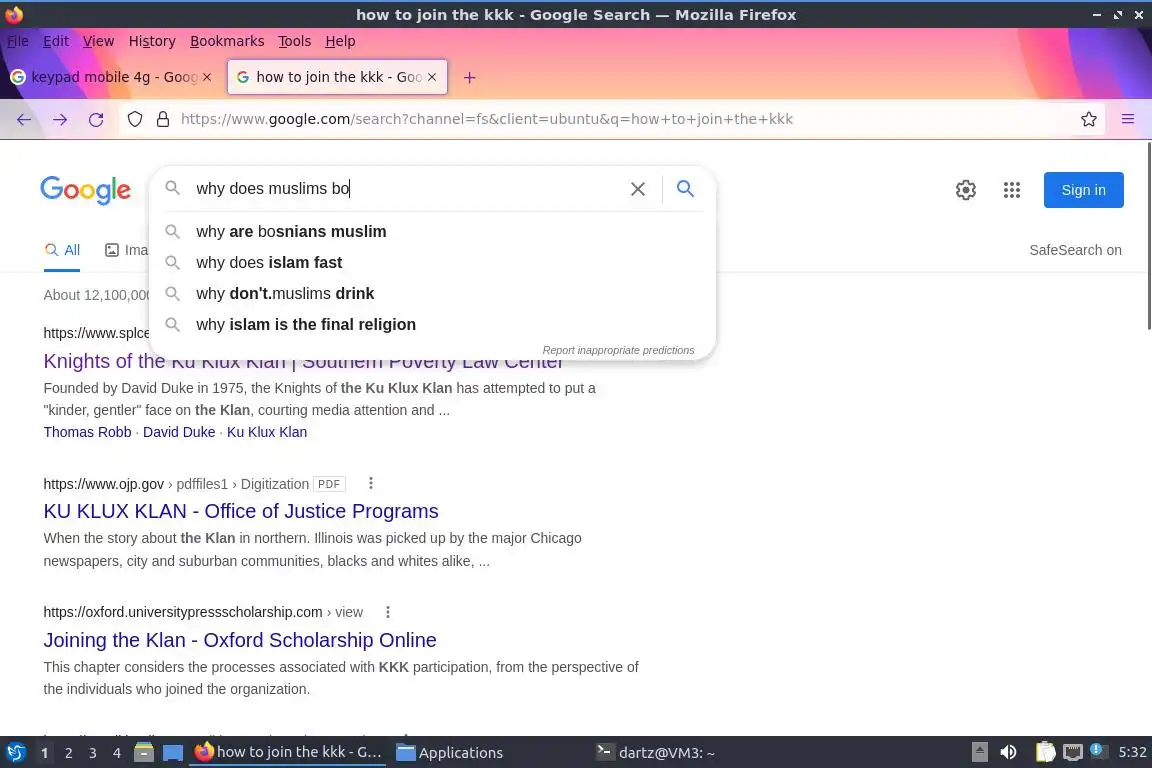Viewport: 1152px width, 768px height.
Task: Open the file manager in the taskbar
Action: tap(144, 752)
